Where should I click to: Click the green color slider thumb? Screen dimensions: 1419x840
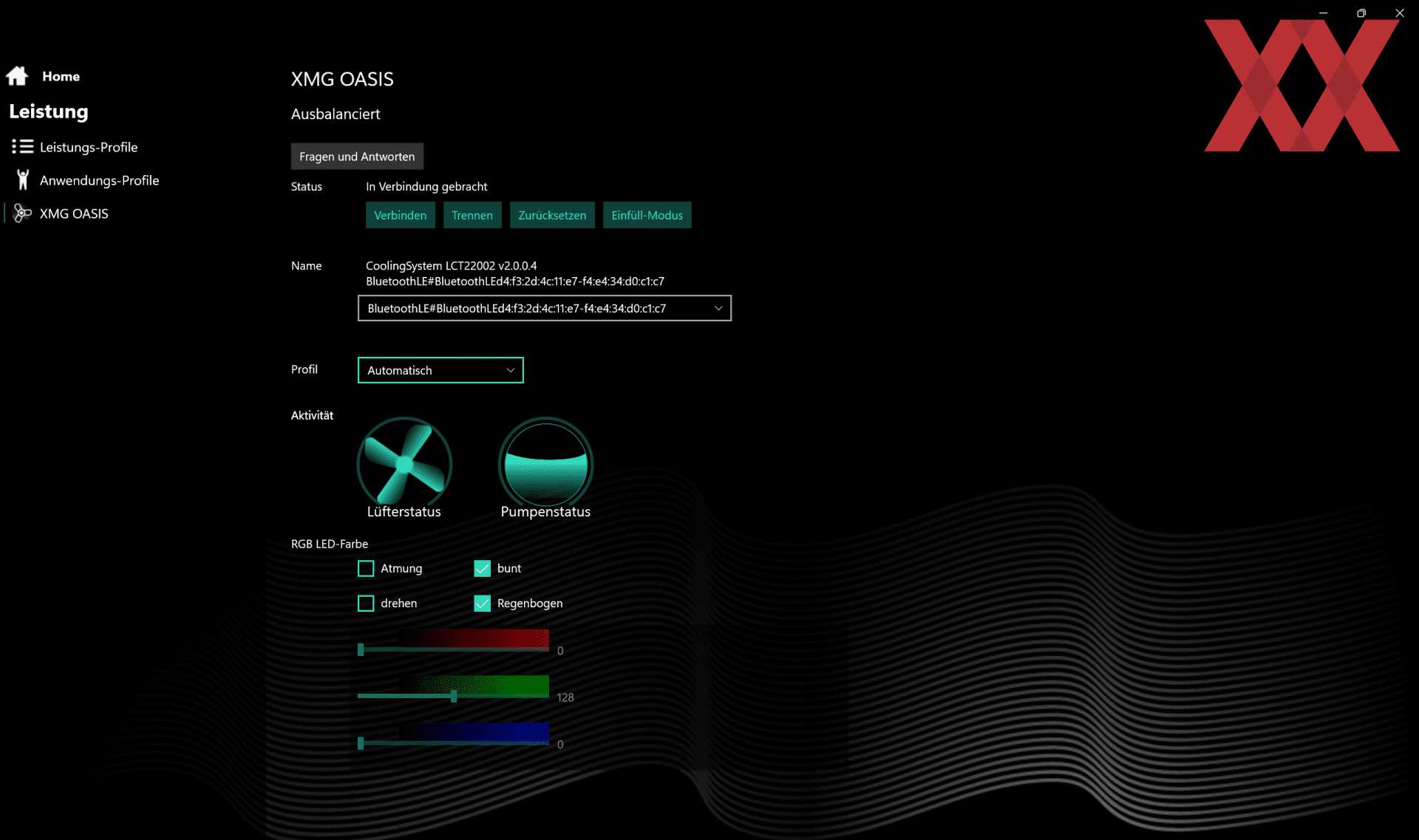tap(454, 696)
